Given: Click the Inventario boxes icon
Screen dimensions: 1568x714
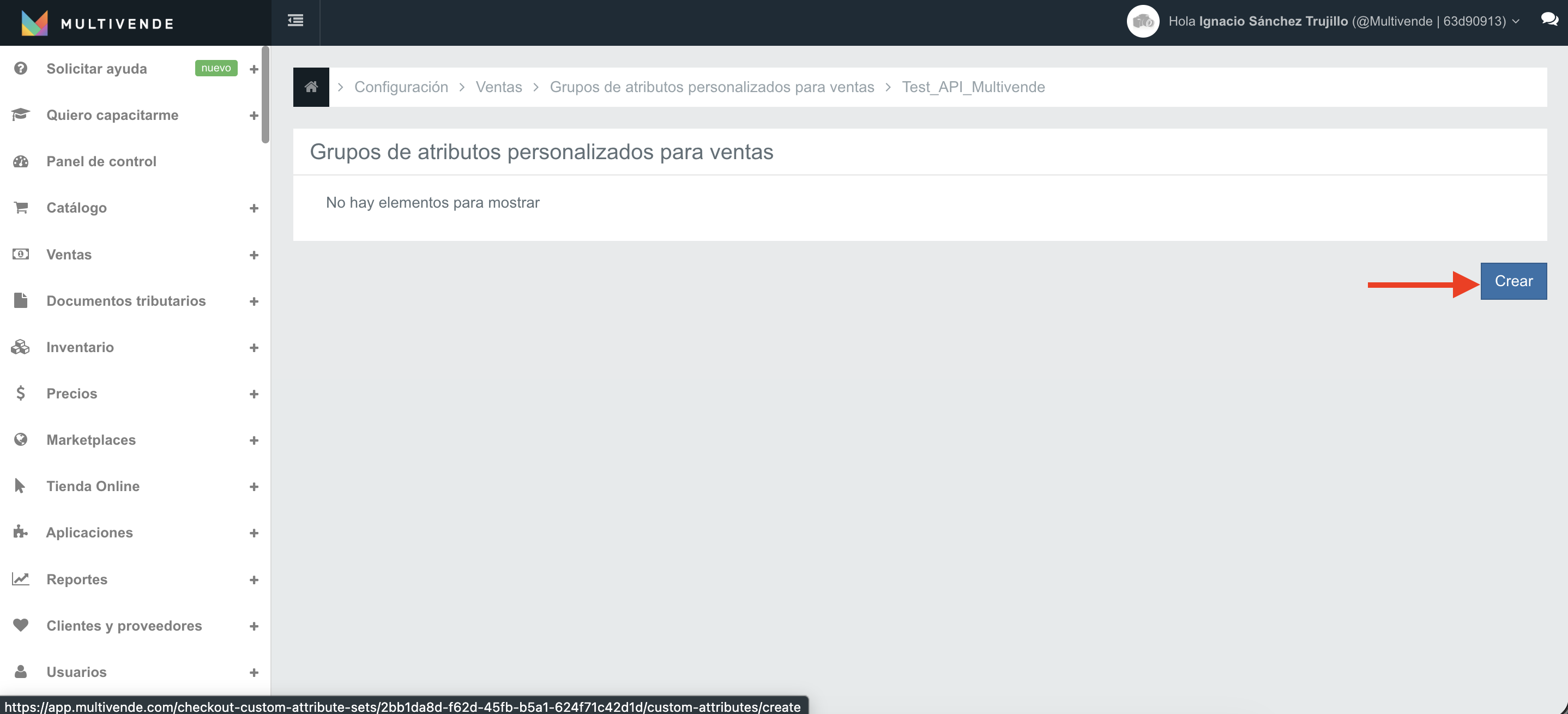Looking at the screenshot, I should 21,347.
